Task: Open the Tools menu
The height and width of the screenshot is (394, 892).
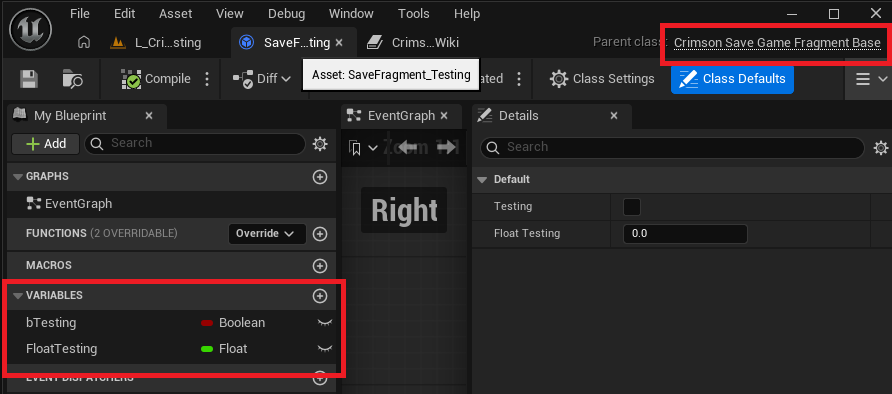Action: click(414, 14)
